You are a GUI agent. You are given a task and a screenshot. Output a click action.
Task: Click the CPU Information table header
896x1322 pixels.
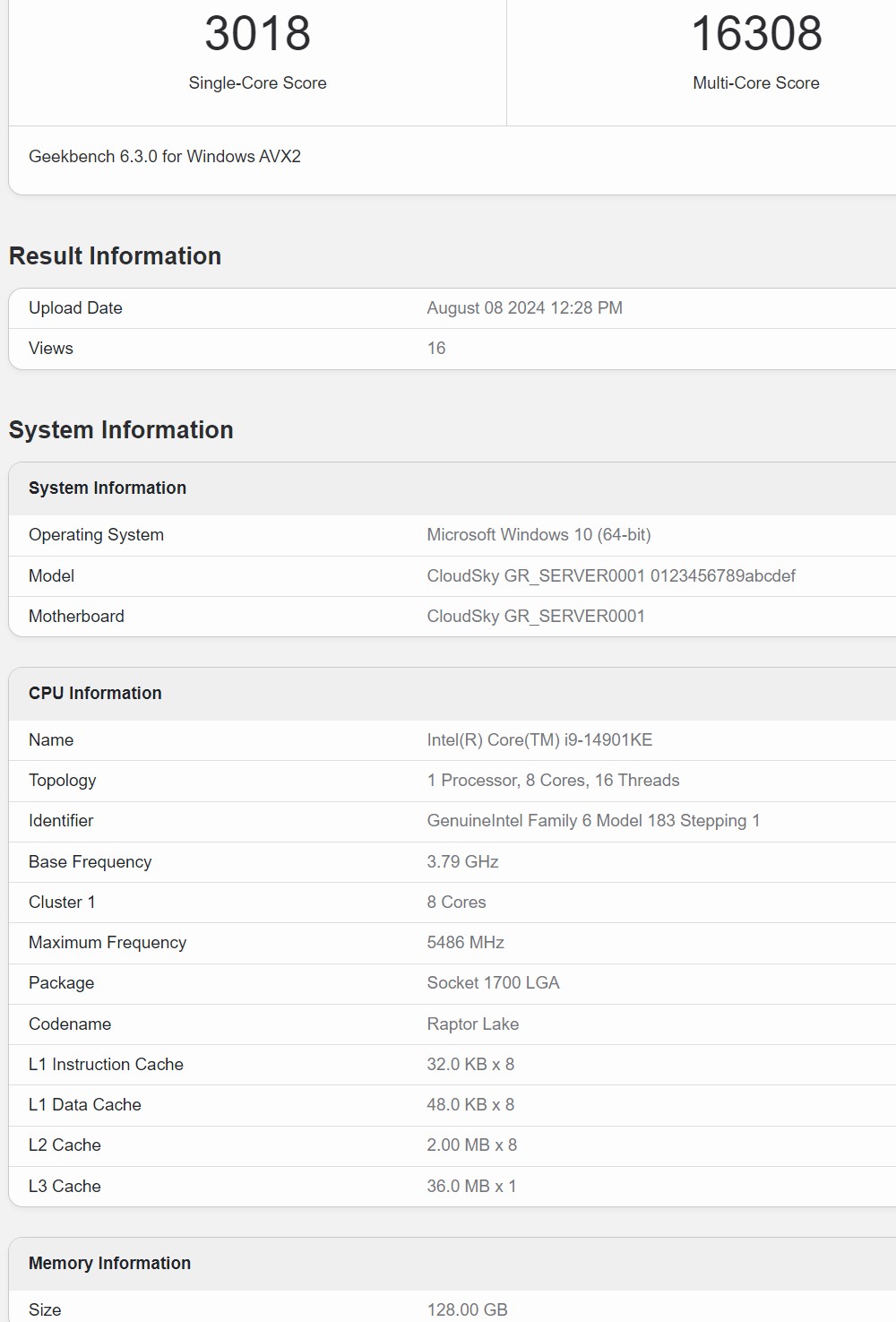click(95, 694)
